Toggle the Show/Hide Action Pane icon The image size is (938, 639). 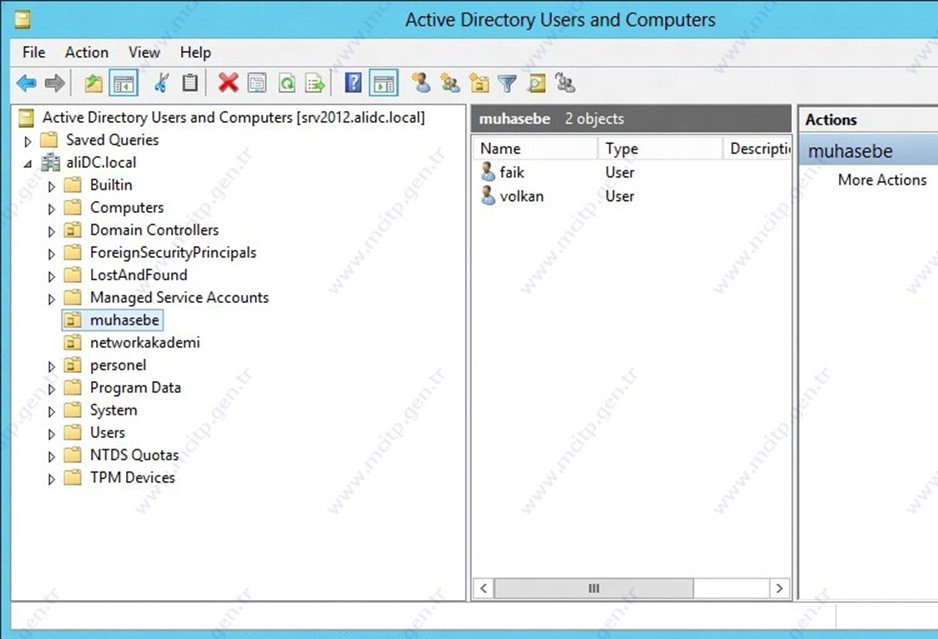(383, 83)
